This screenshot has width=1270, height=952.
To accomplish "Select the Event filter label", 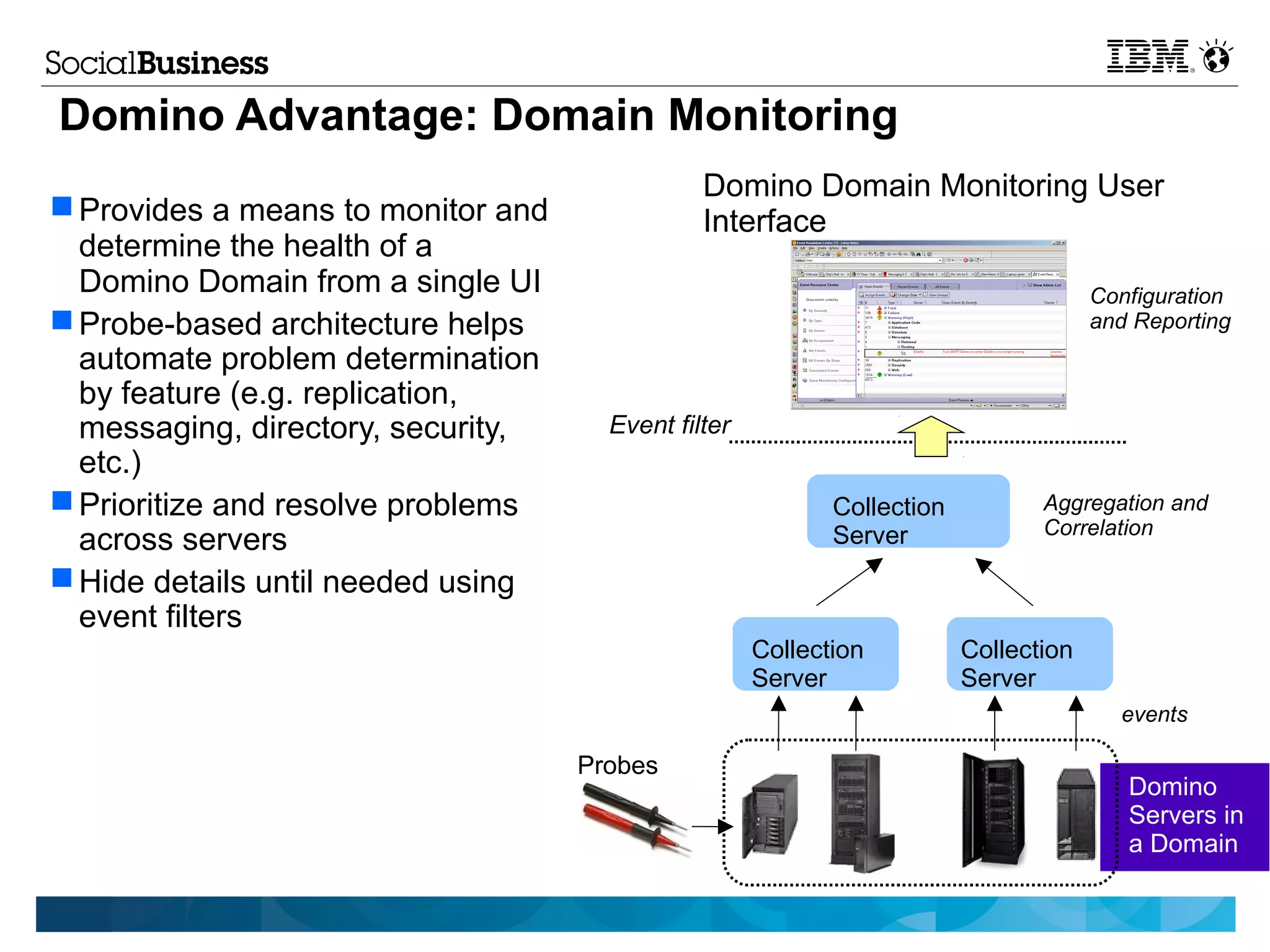I will (670, 425).
